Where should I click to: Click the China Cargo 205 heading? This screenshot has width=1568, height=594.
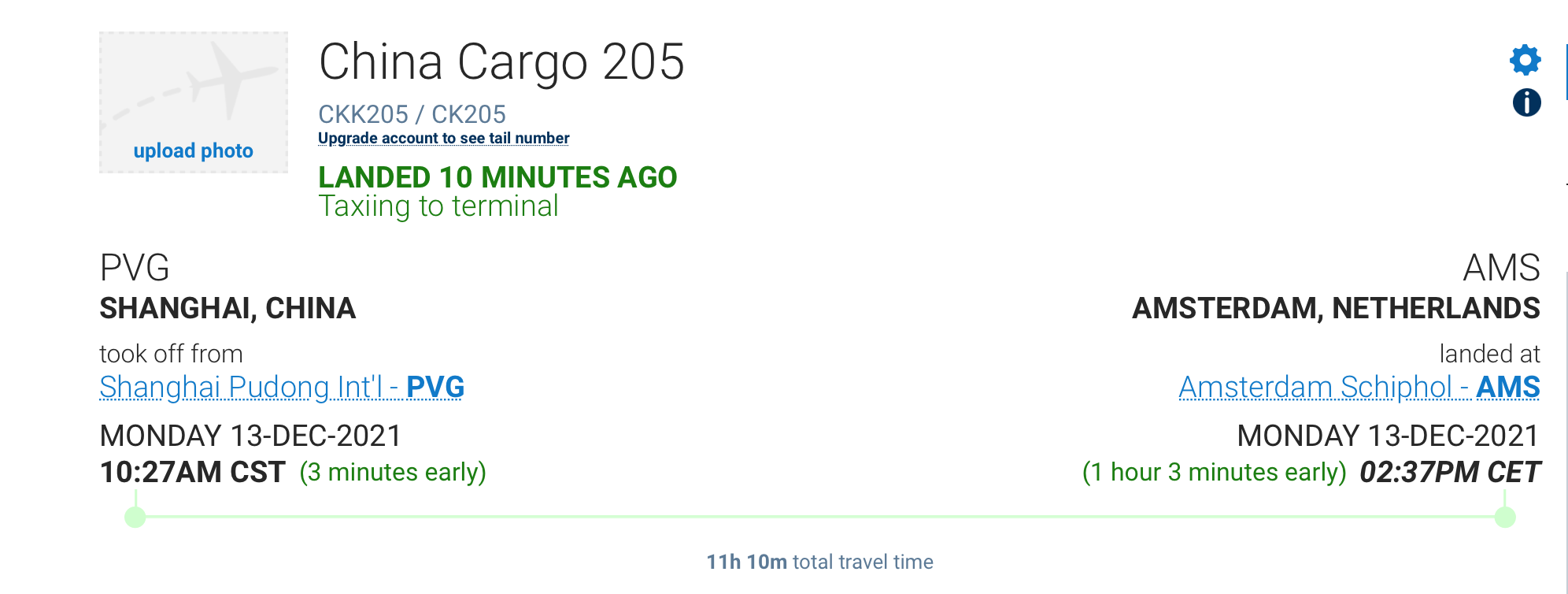[501, 61]
